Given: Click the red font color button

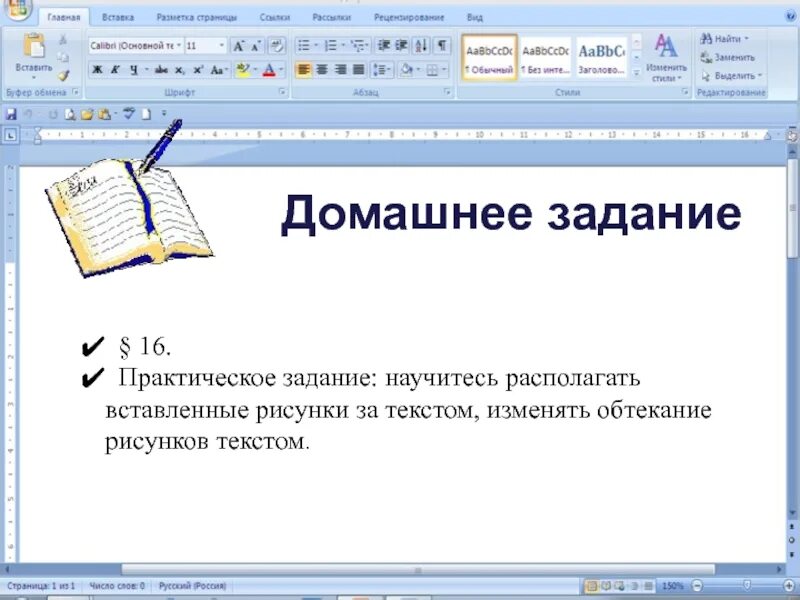Looking at the screenshot, I should tap(269, 70).
